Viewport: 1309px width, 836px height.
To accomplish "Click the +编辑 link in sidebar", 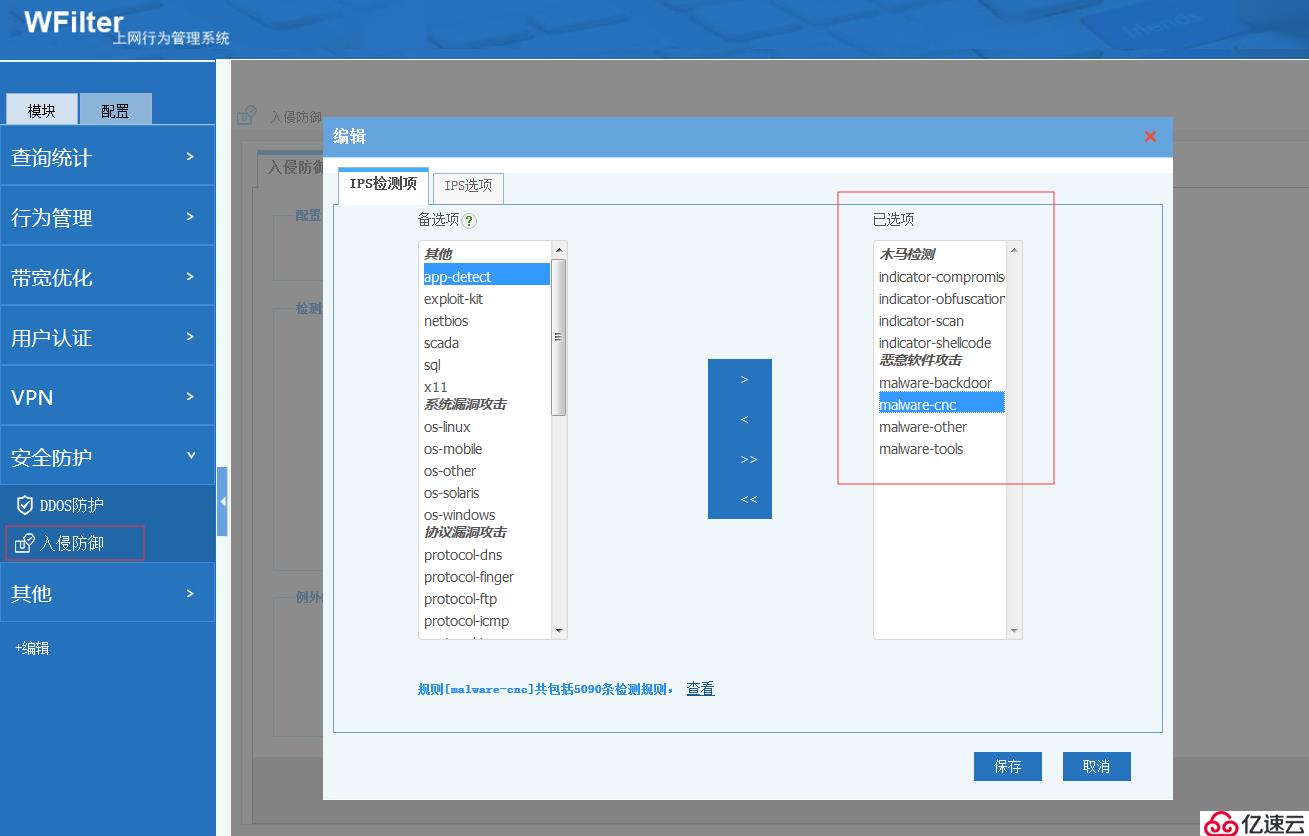I will pos(32,648).
